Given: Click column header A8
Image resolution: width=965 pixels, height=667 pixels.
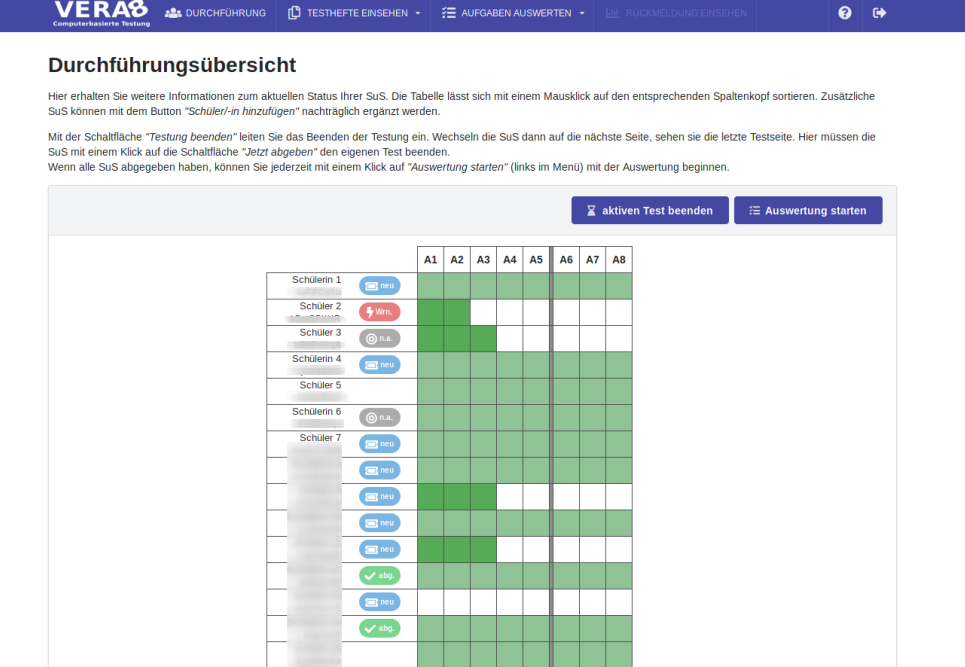Looking at the screenshot, I should [619, 260].
